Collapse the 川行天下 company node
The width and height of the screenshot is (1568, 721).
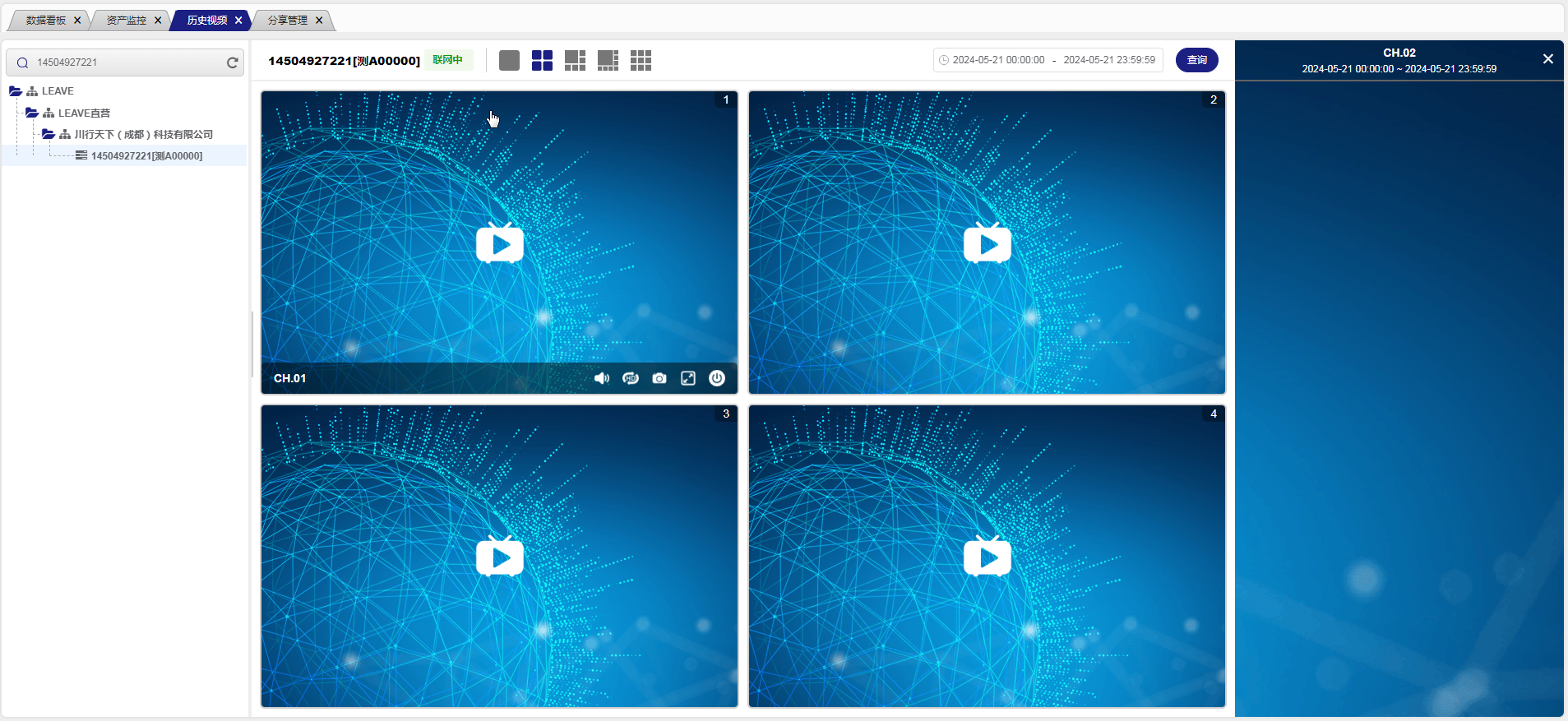pyautogui.click(x=49, y=134)
